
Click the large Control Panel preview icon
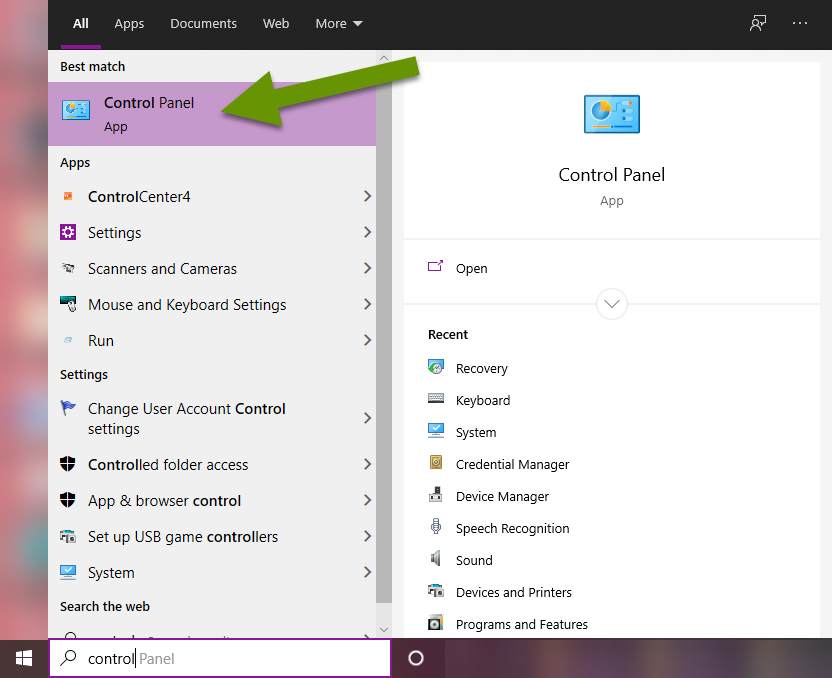click(611, 114)
